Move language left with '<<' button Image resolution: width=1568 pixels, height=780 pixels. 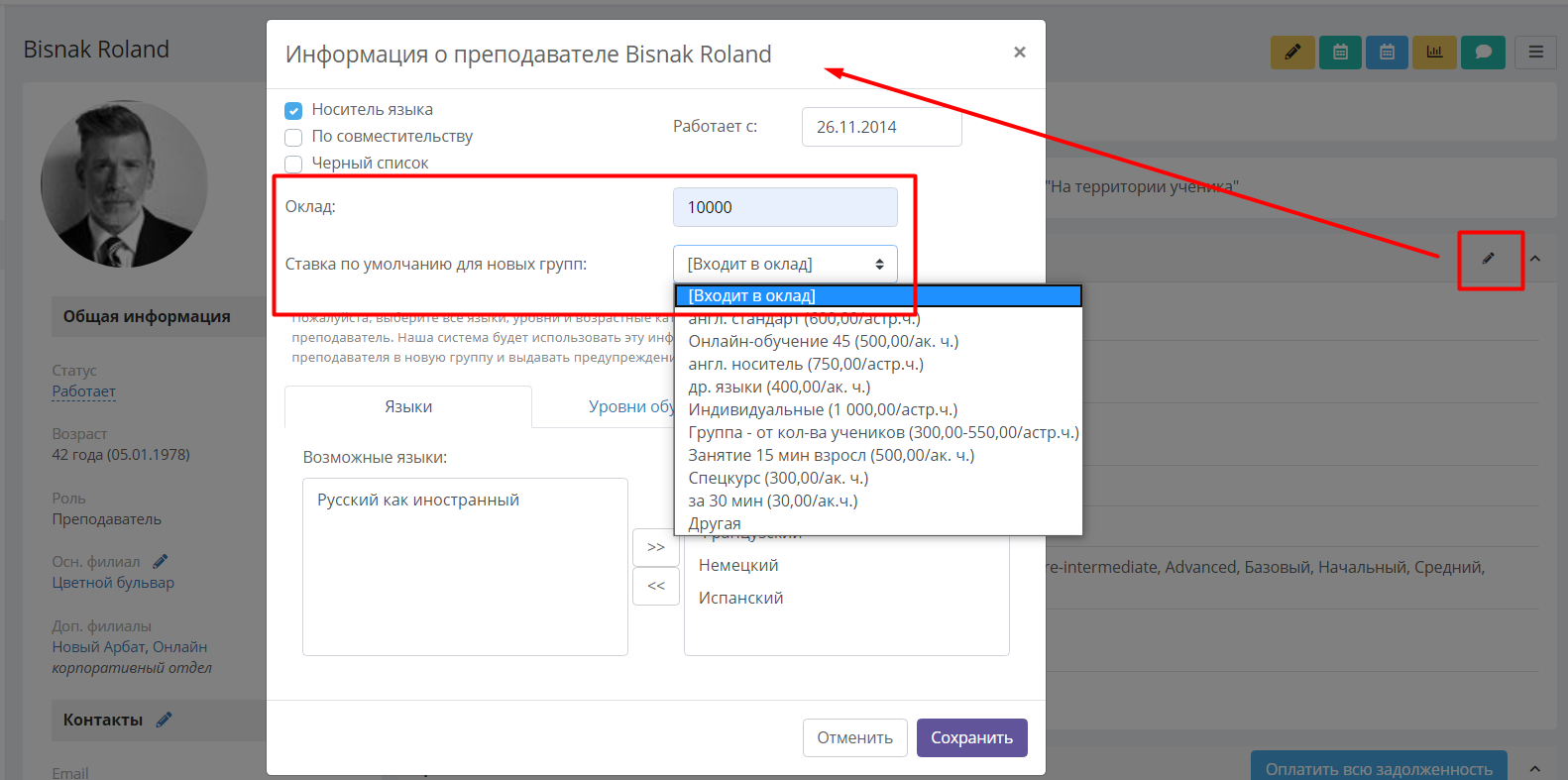(x=656, y=586)
